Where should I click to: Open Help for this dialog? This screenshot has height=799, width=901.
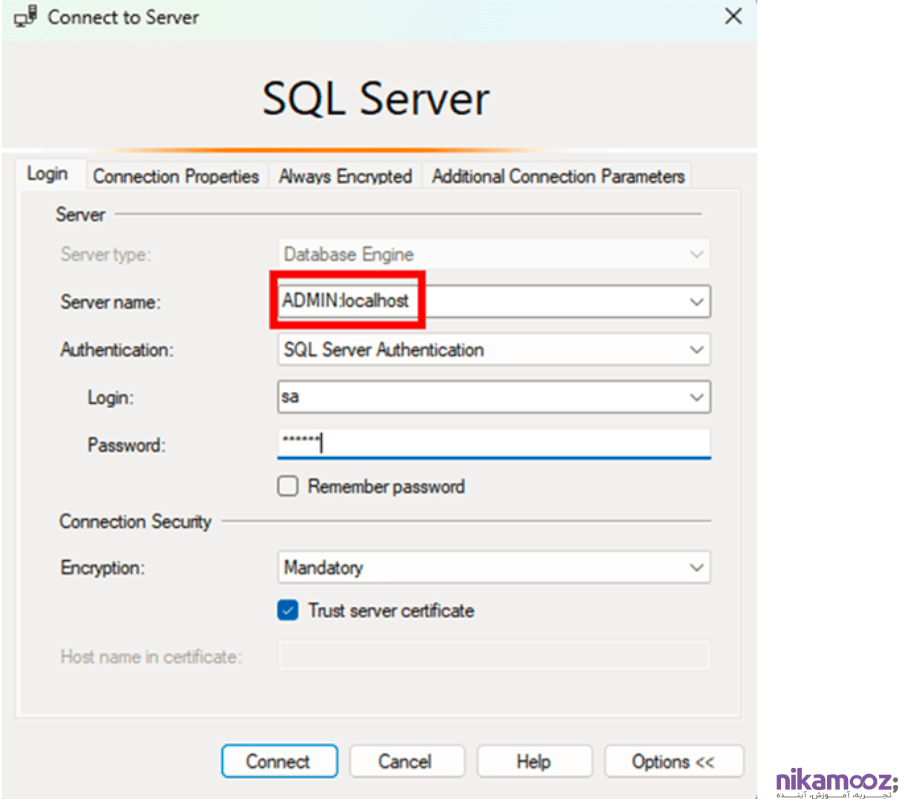(x=533, y=761)
